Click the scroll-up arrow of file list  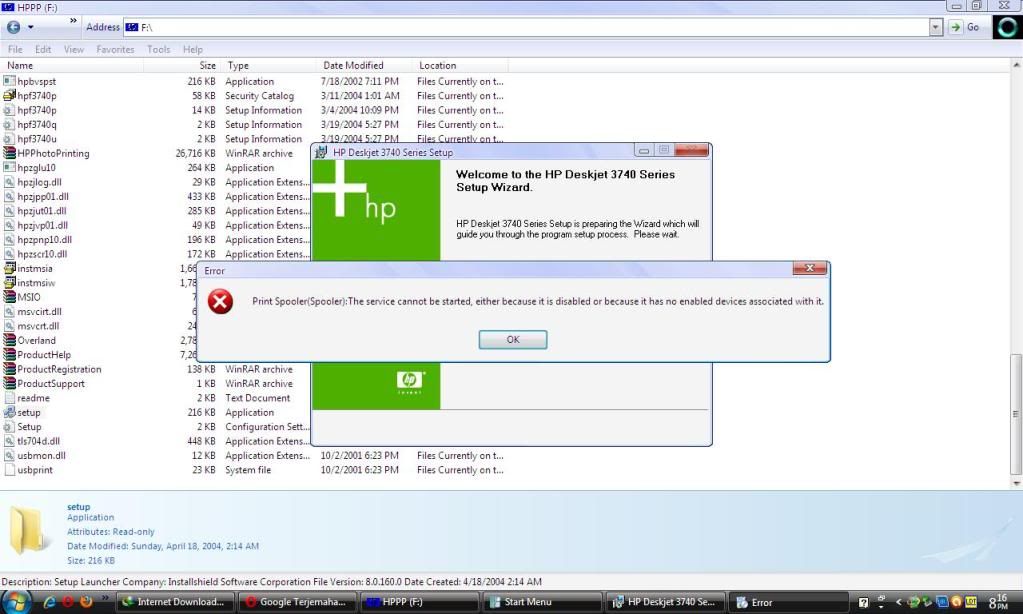coord(1016,65)
